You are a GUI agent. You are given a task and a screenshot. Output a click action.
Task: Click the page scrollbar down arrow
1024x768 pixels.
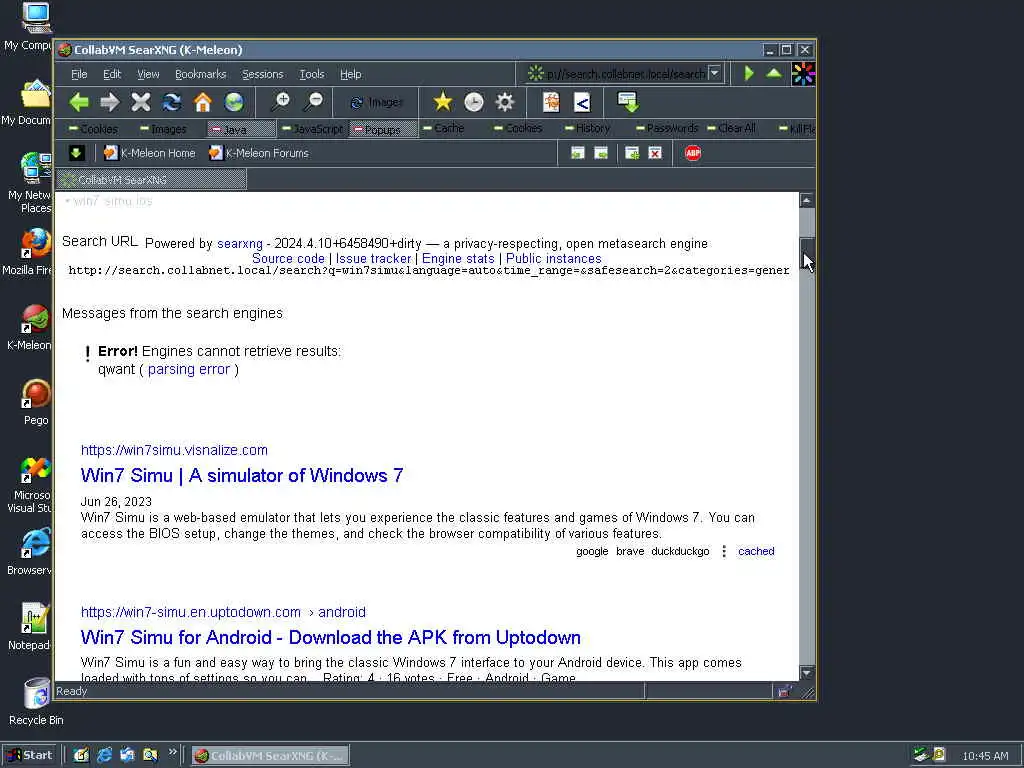(807, 673)
